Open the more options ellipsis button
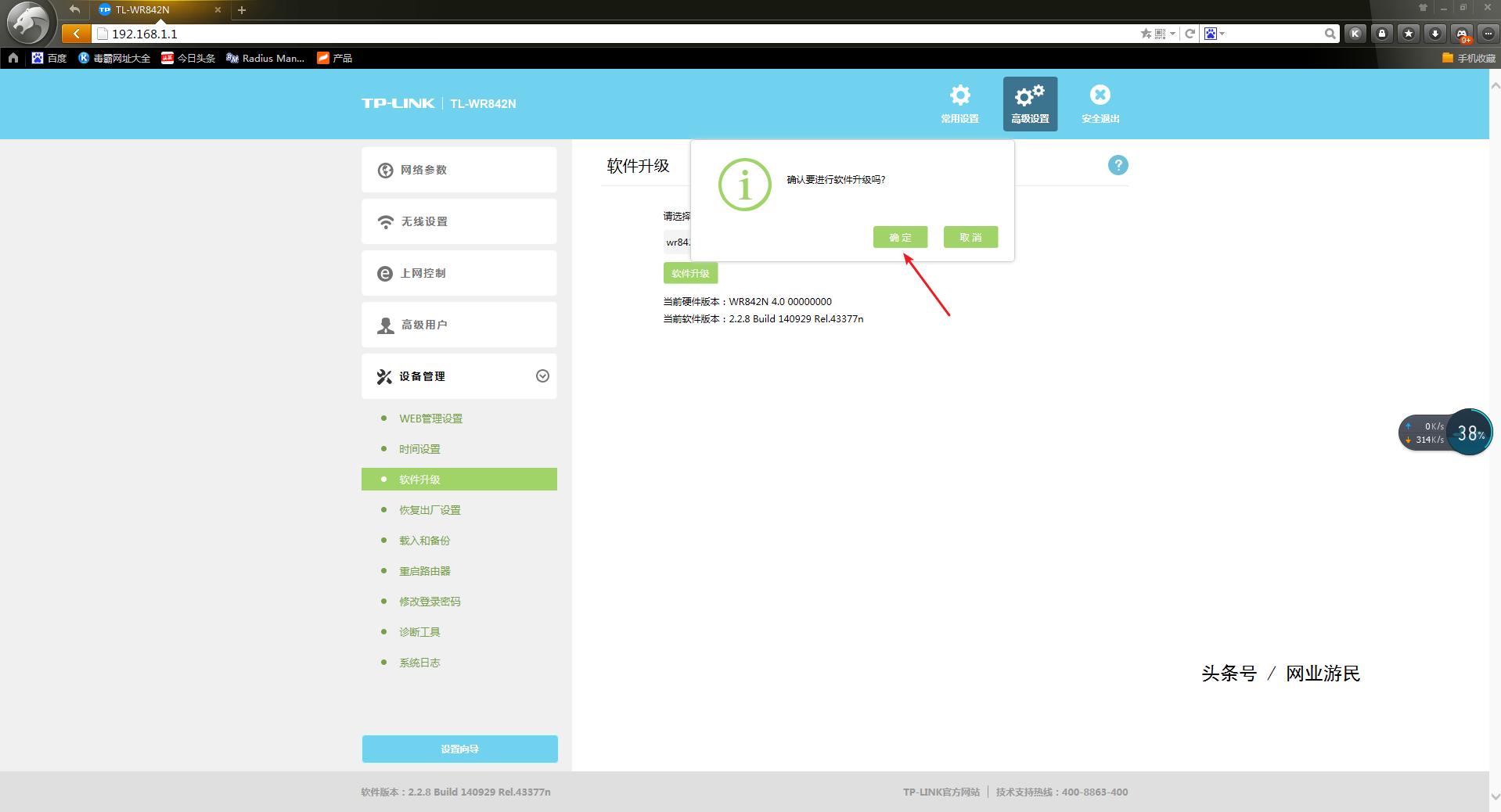This screenshot has width=1501, height=812. [1488, 34]
